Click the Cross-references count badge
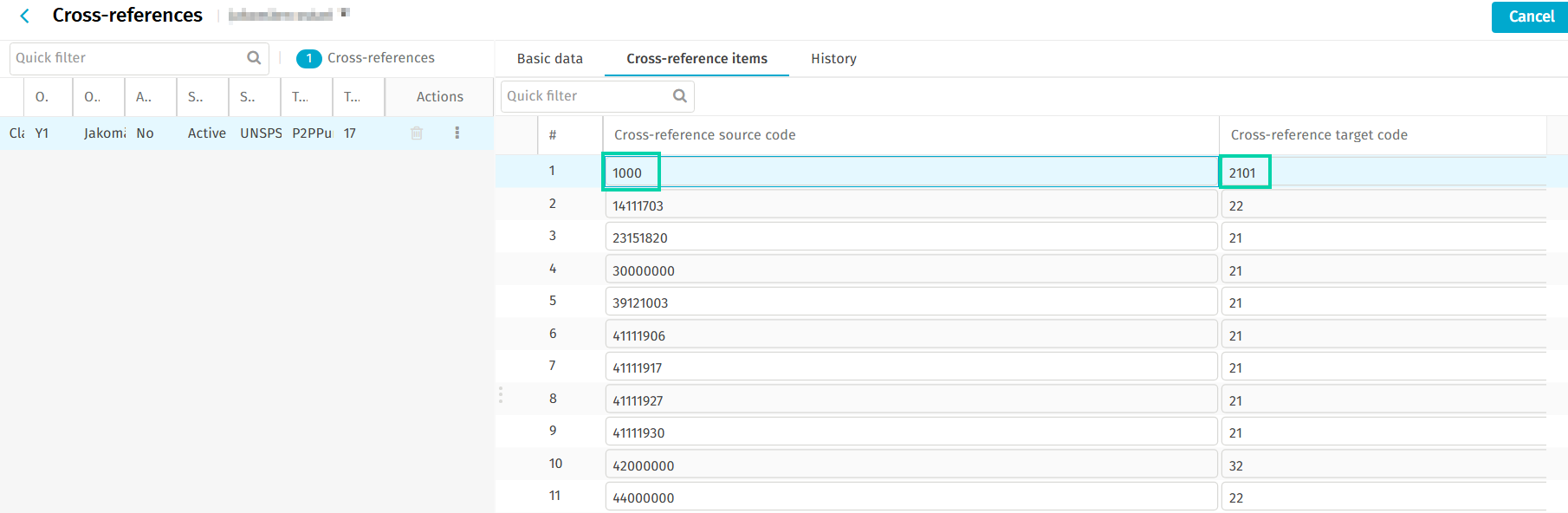Screen dimensions: 1568x513 [x=309, y=59]
